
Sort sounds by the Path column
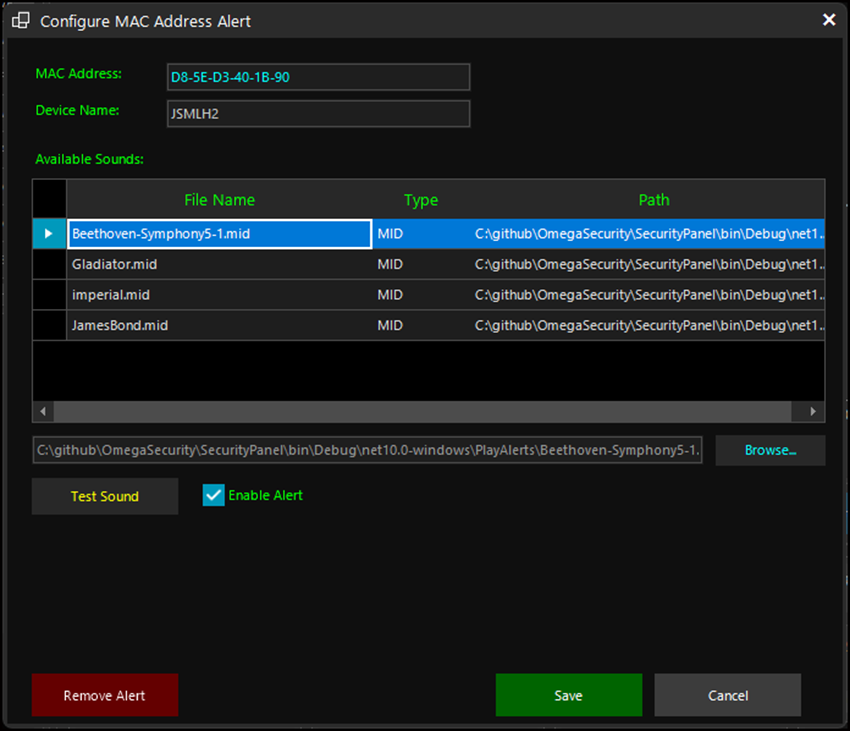(x=654, y=199)
